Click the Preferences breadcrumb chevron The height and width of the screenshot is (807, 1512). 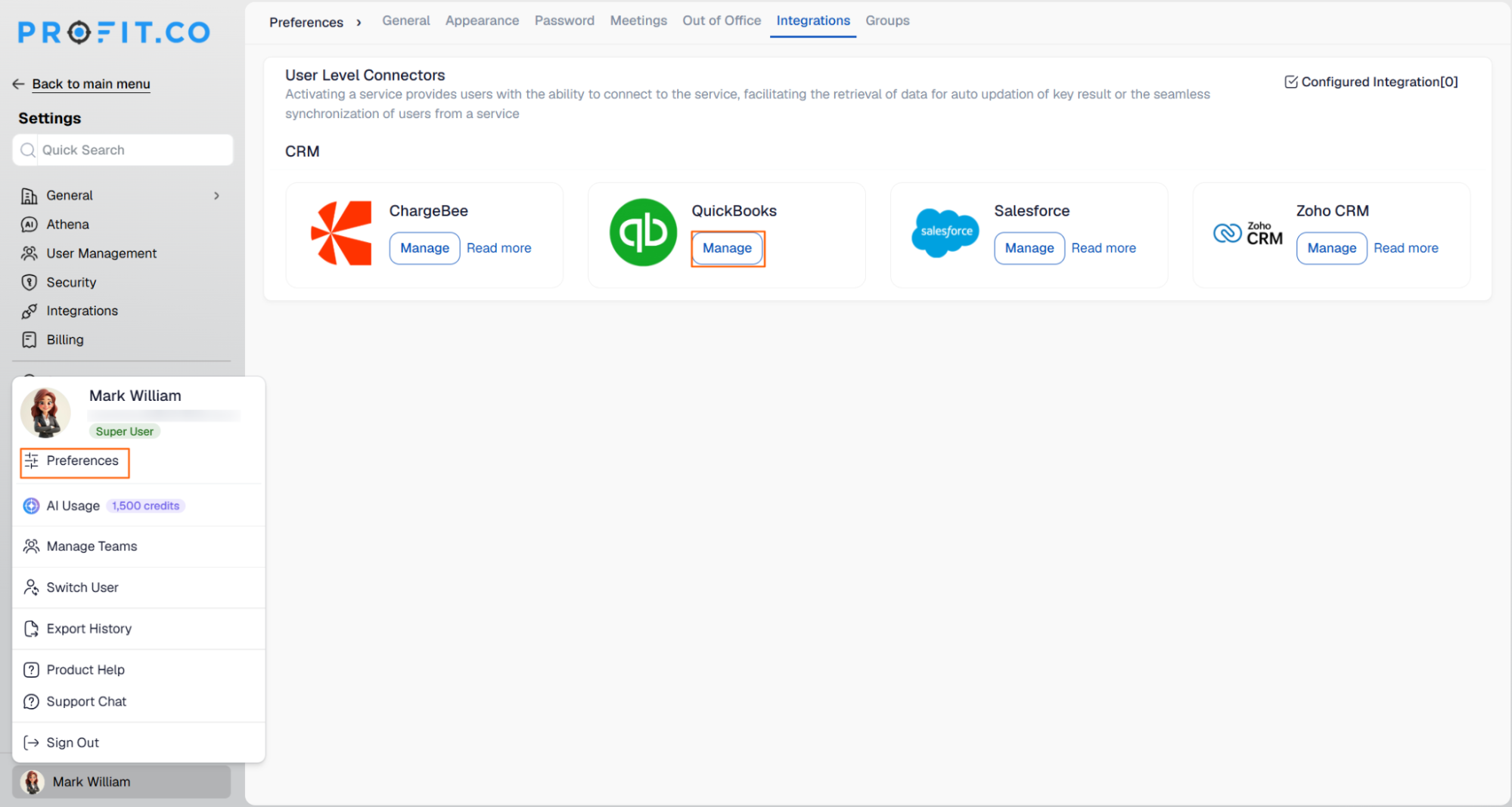point(359,23)
